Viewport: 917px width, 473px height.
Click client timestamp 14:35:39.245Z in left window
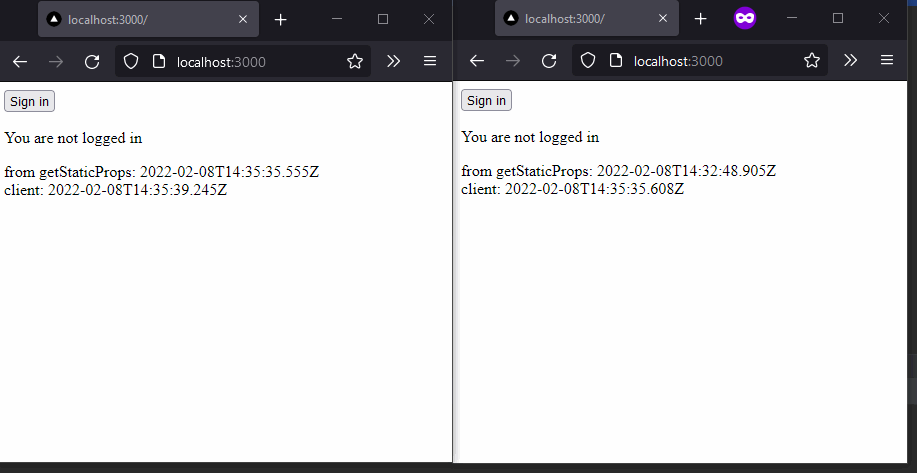click(x=137, y=189)
